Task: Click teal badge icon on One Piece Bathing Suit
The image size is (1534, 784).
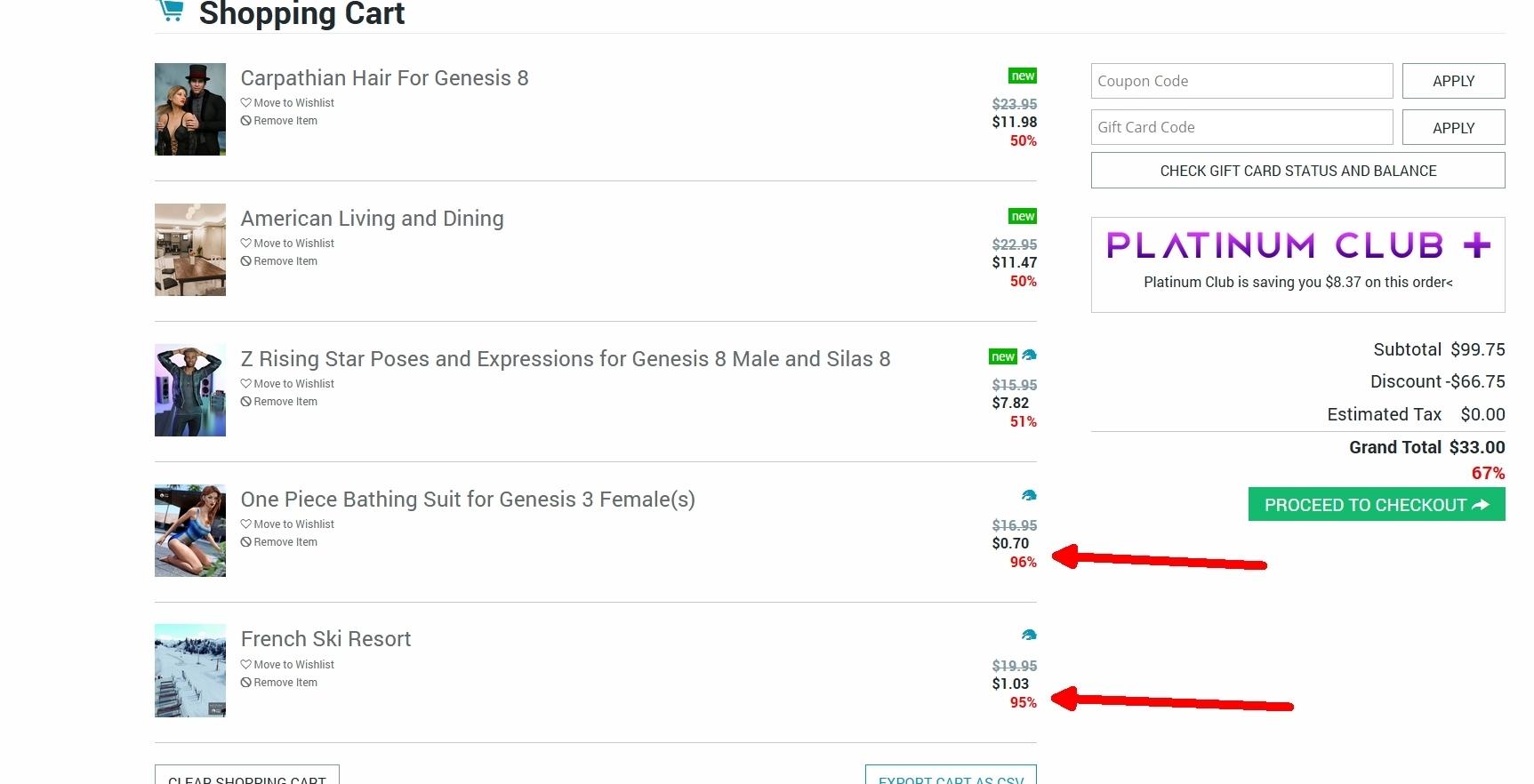Action: point(1029,495)
